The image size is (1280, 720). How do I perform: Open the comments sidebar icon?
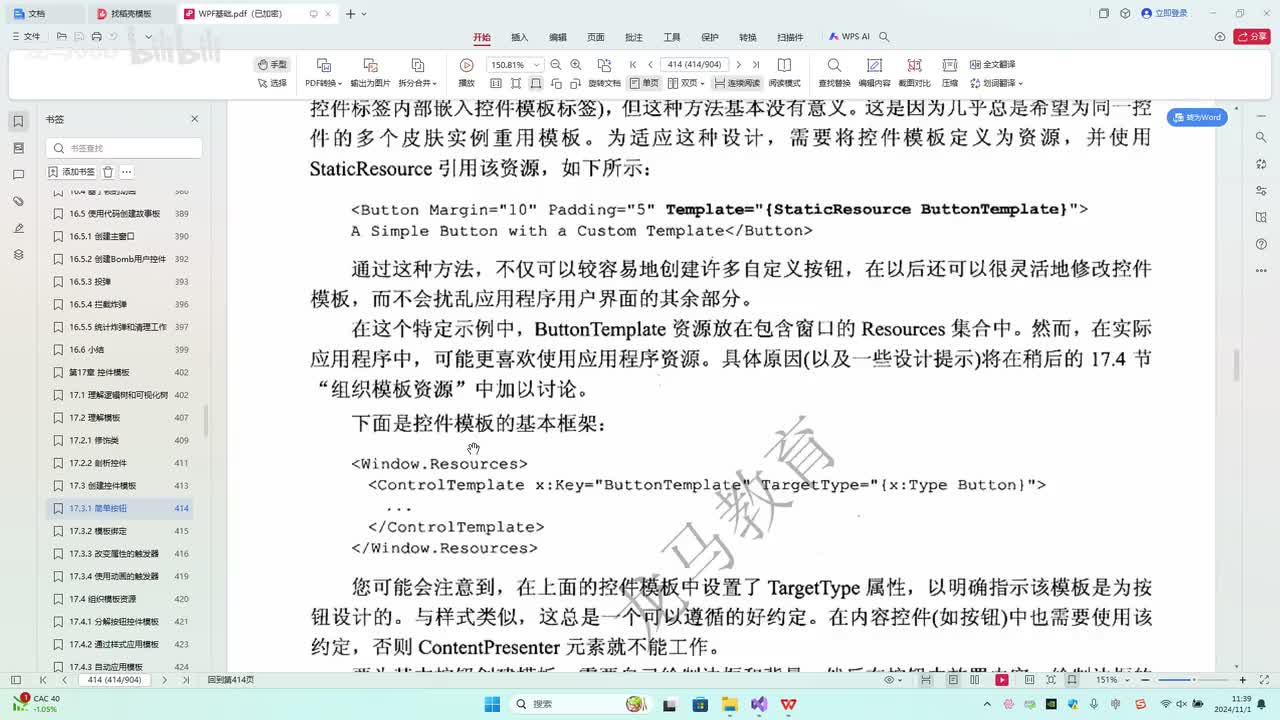click(x=18, y=175)
